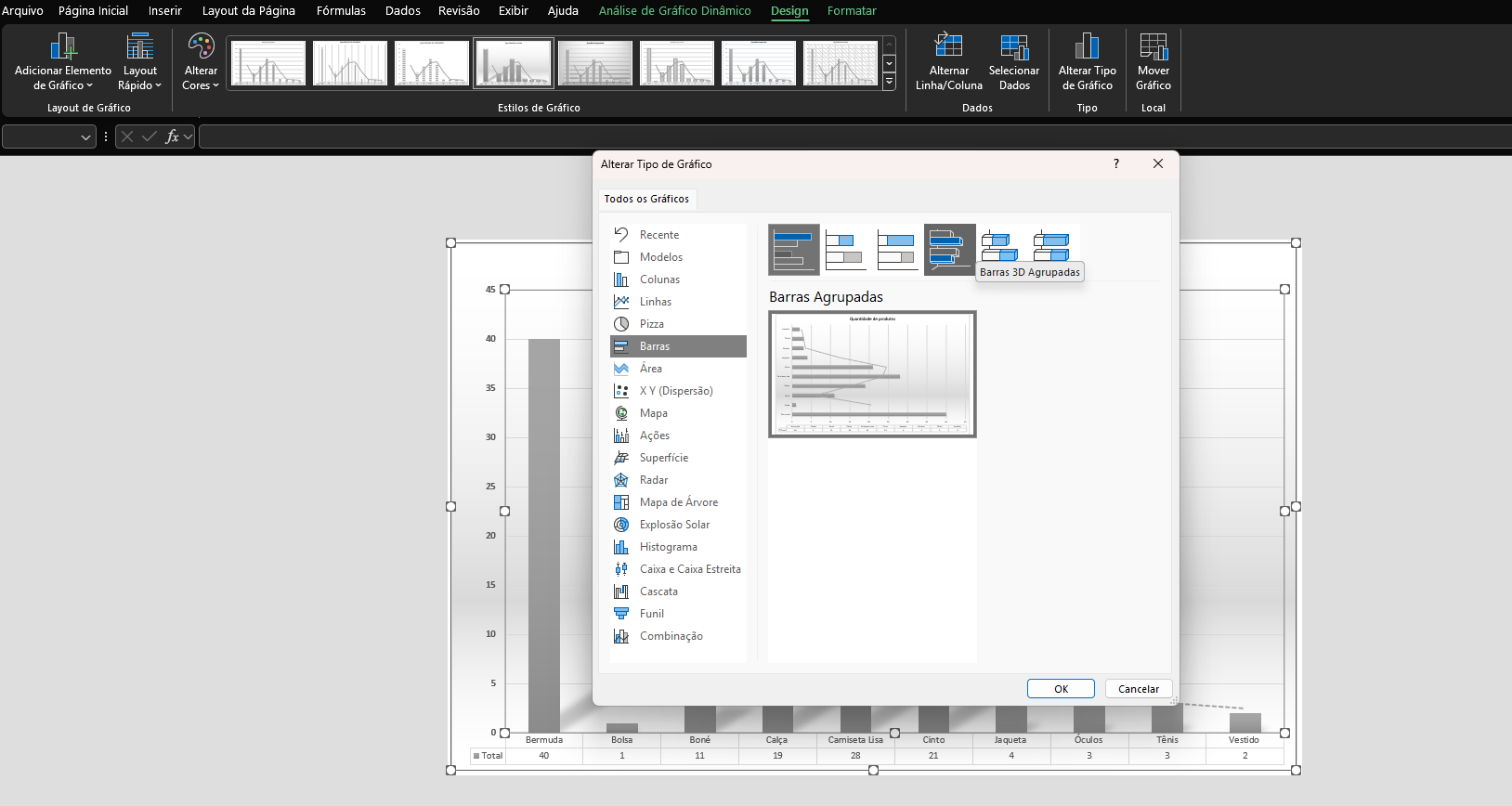This screenshot has width=1512, height=806.
Task: Click Cancelar button in dialog
Action: click(1139, 689)
